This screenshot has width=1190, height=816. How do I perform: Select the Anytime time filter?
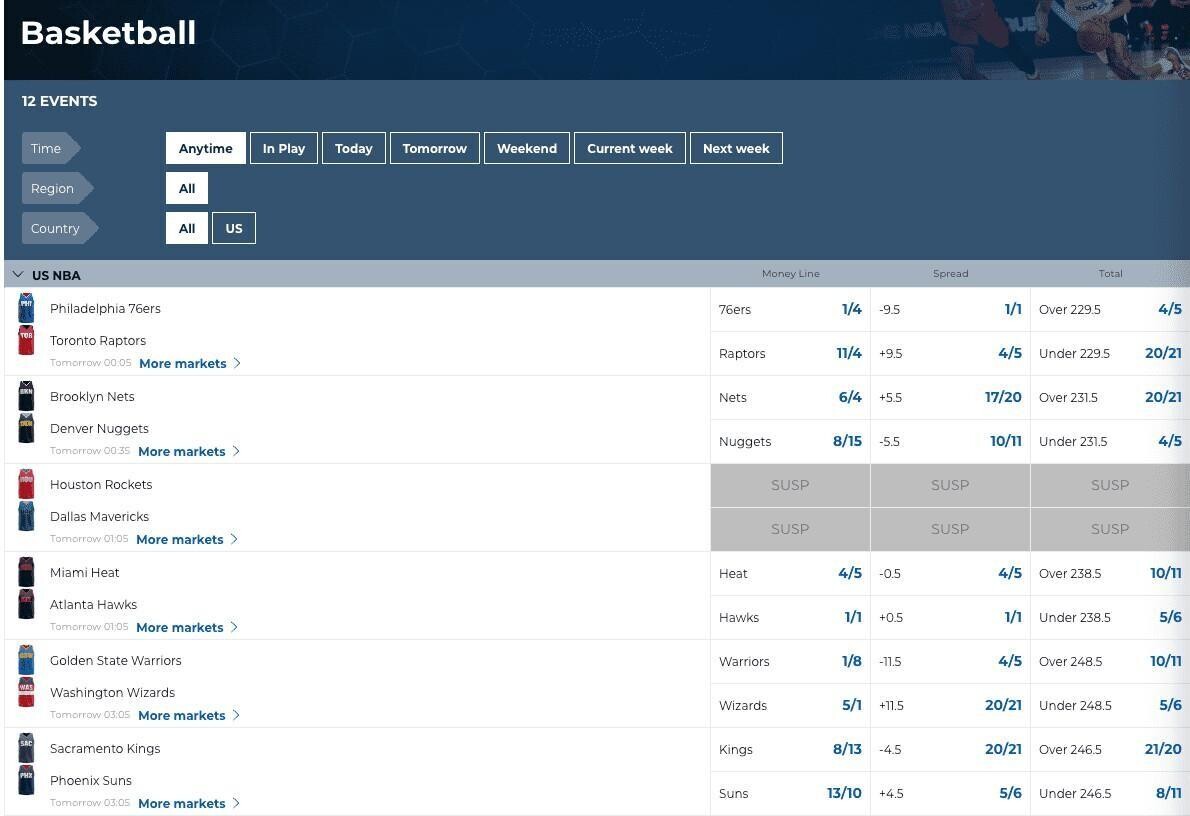[206, 148]
